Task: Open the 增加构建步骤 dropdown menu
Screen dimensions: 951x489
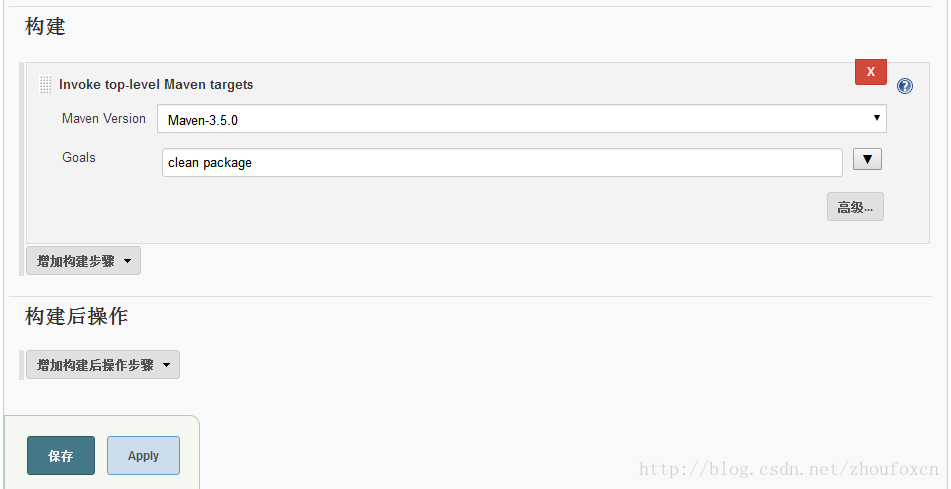Action: pyautogui.click(x=83, y=261)
